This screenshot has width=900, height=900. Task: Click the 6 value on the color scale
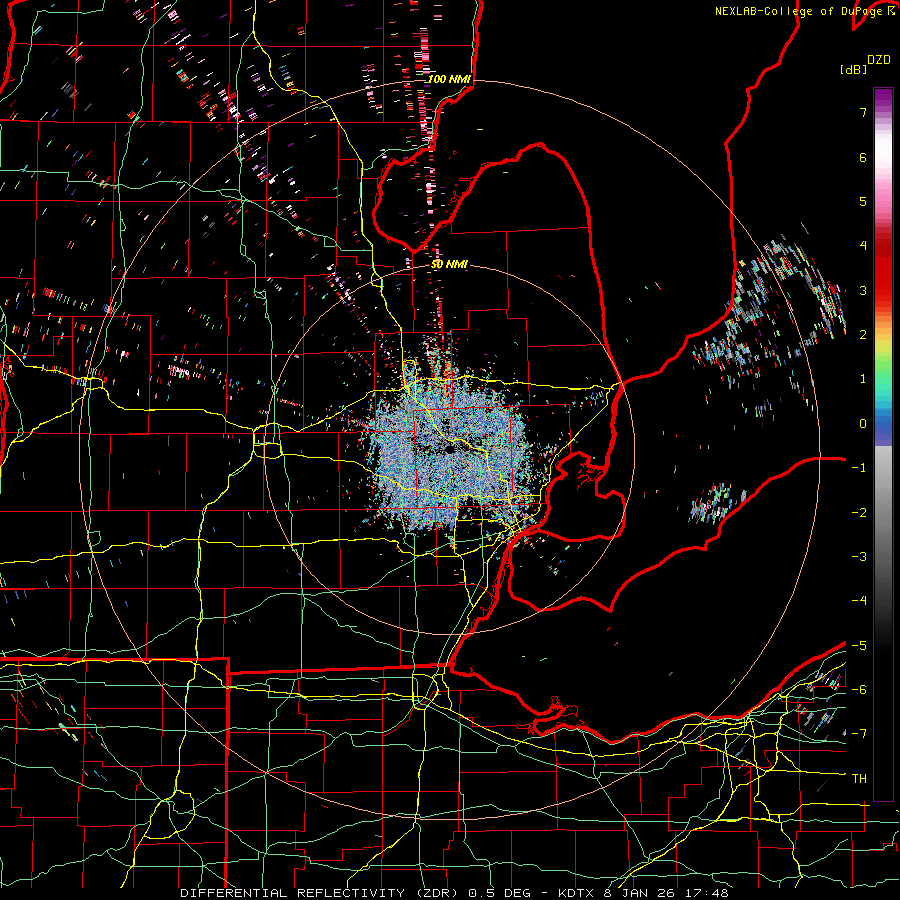(x=863, y=157)
